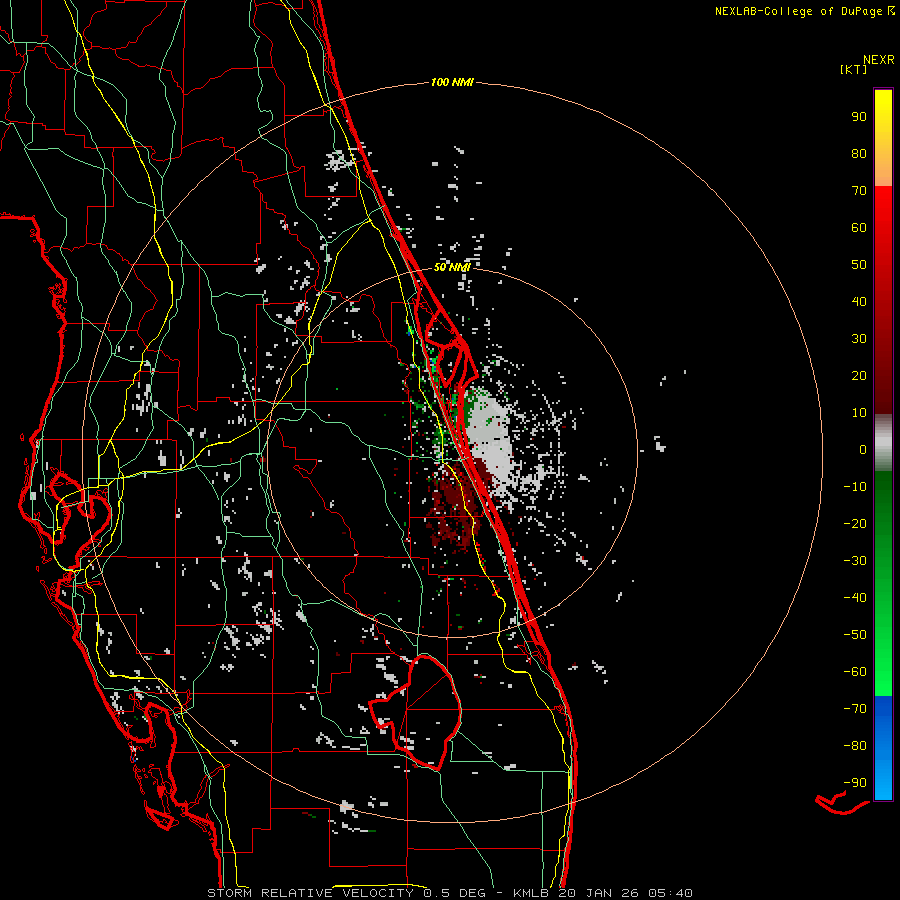Click the -50 scale label
The image size is (900, 900).
(x=855, y=635)
